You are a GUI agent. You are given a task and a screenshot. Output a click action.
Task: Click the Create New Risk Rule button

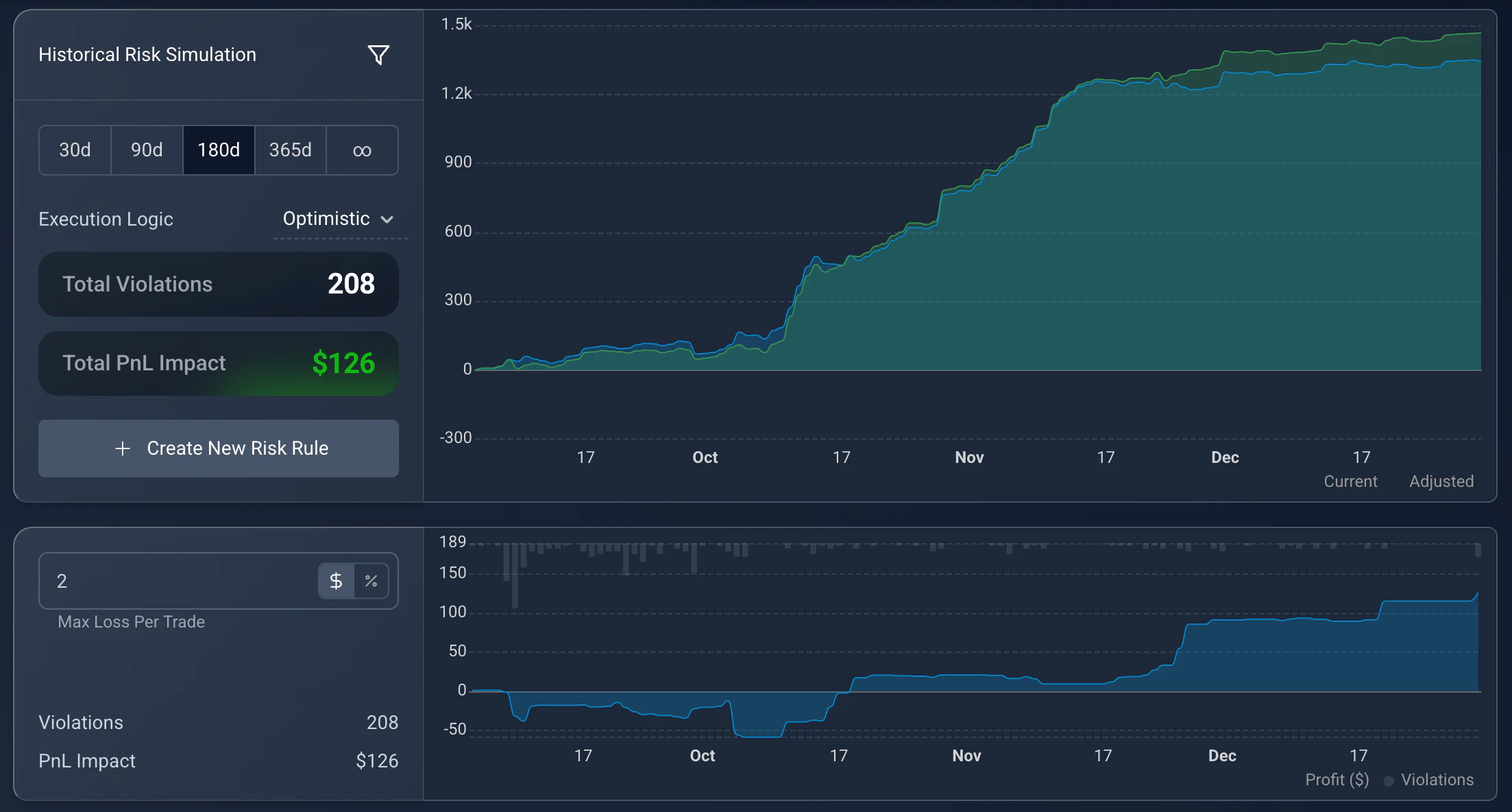tap(219, 449)
